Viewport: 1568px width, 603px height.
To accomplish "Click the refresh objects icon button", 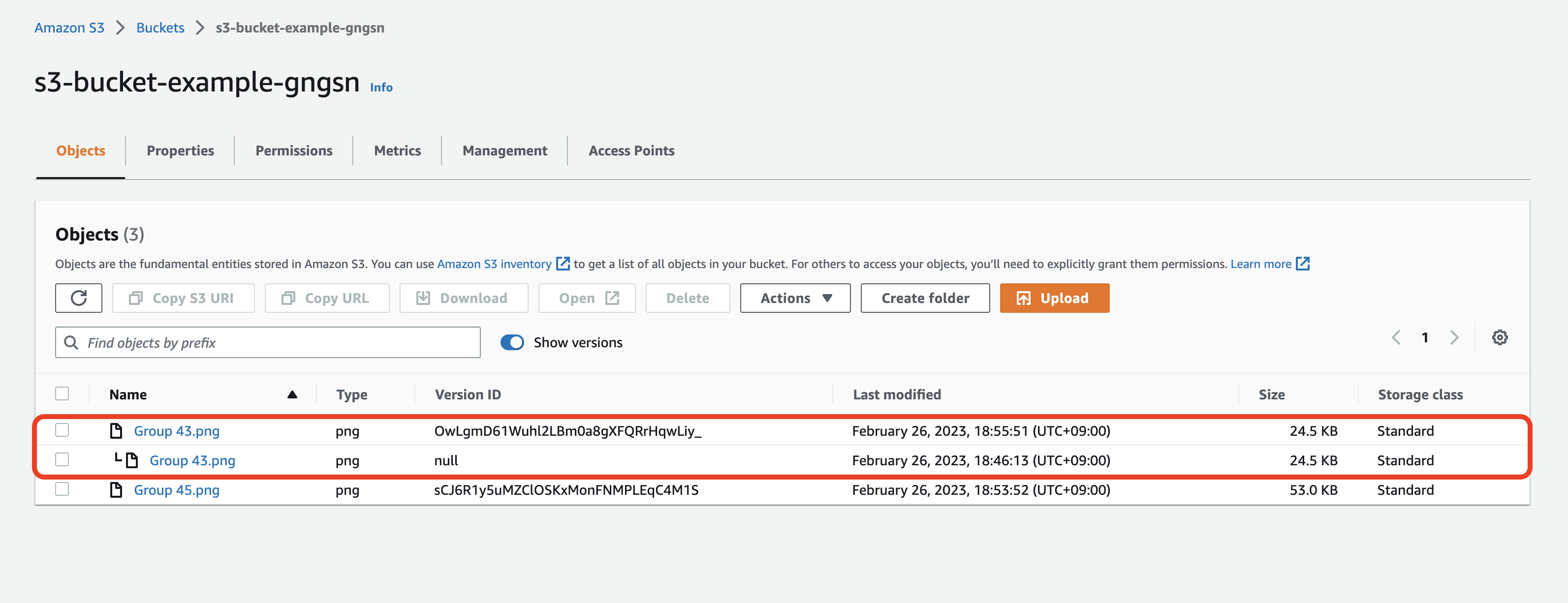I will pyautogui.click(x=79, y=298).
